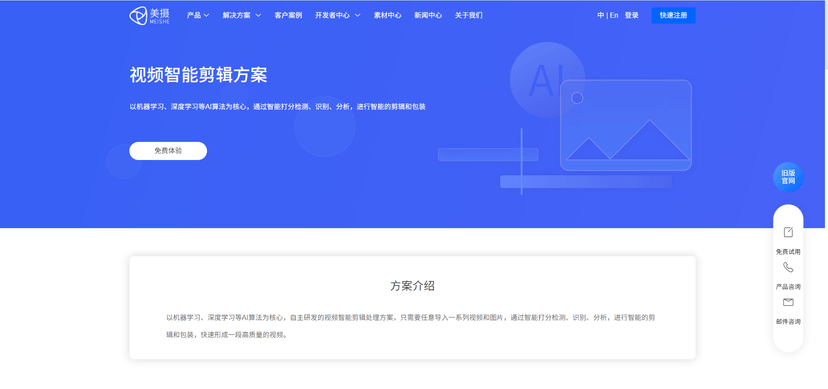Open 素材中心 in the navigation bar
The width and height of the screenshot is (828, 389).
click(388, 15)
